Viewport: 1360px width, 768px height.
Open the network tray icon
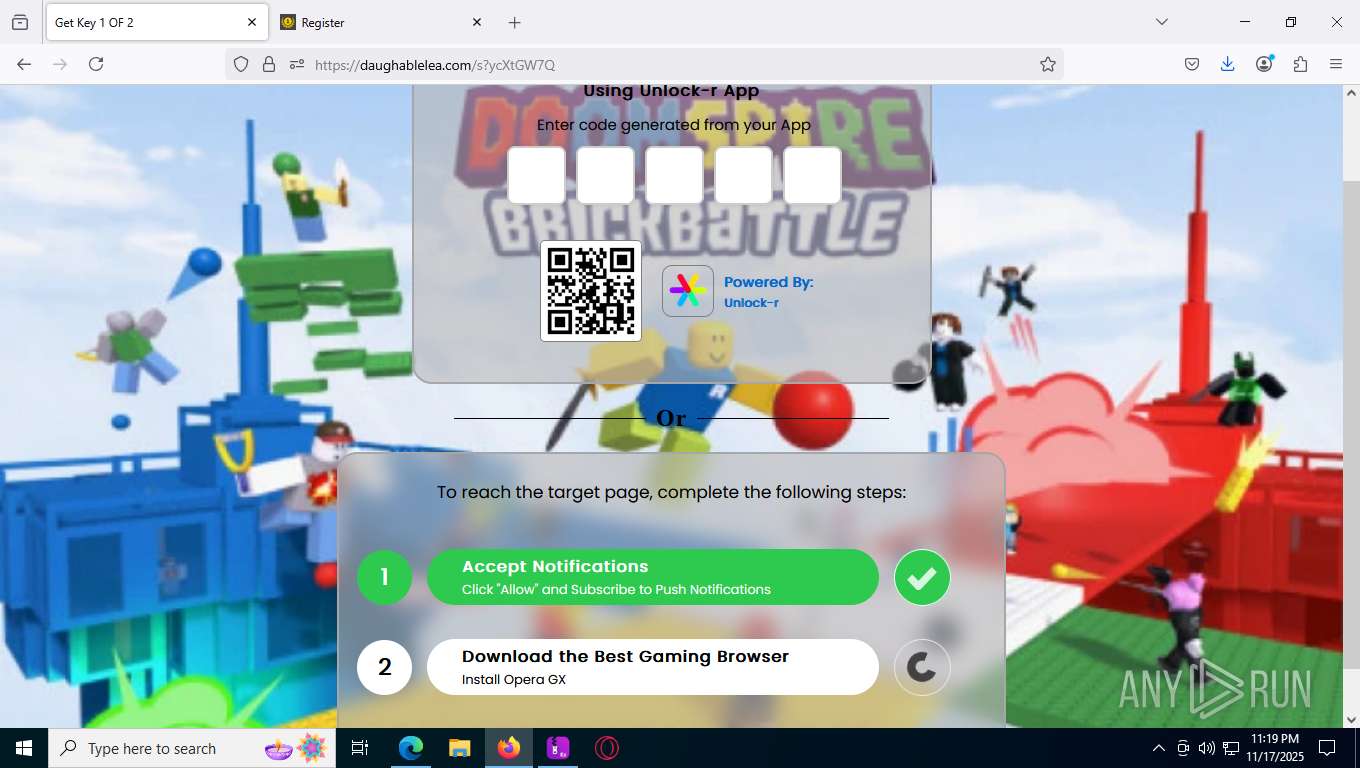tap(1231, 748)
